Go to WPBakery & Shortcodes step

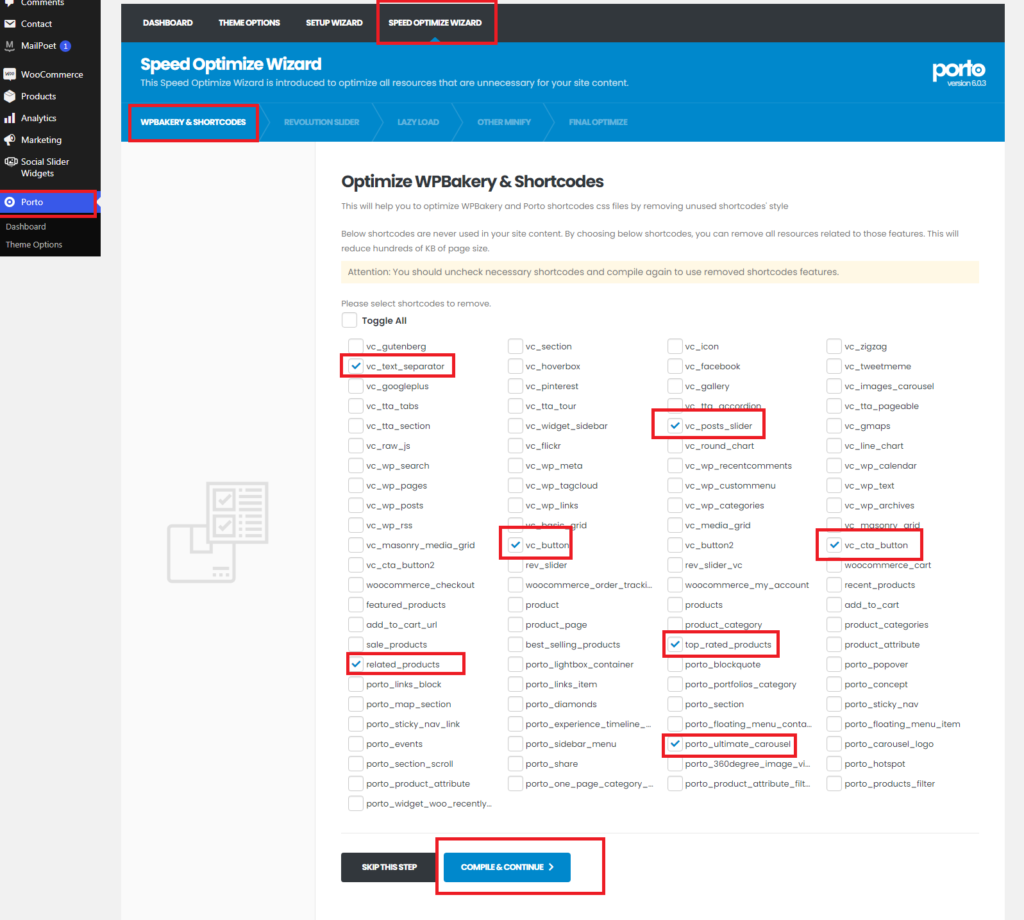pyautogui.click(x=193, y=122)
